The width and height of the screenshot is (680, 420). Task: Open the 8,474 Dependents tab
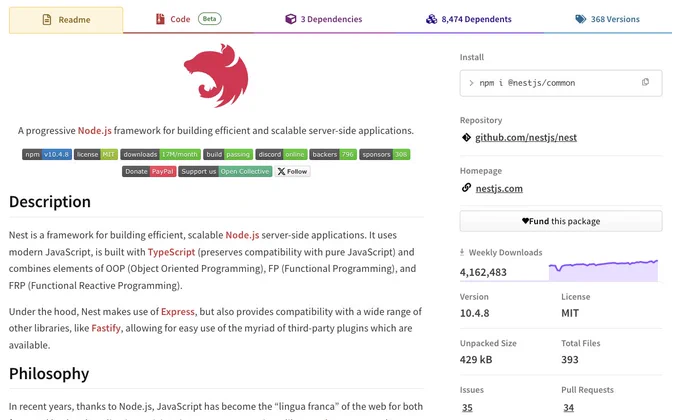tap(468, 19)
